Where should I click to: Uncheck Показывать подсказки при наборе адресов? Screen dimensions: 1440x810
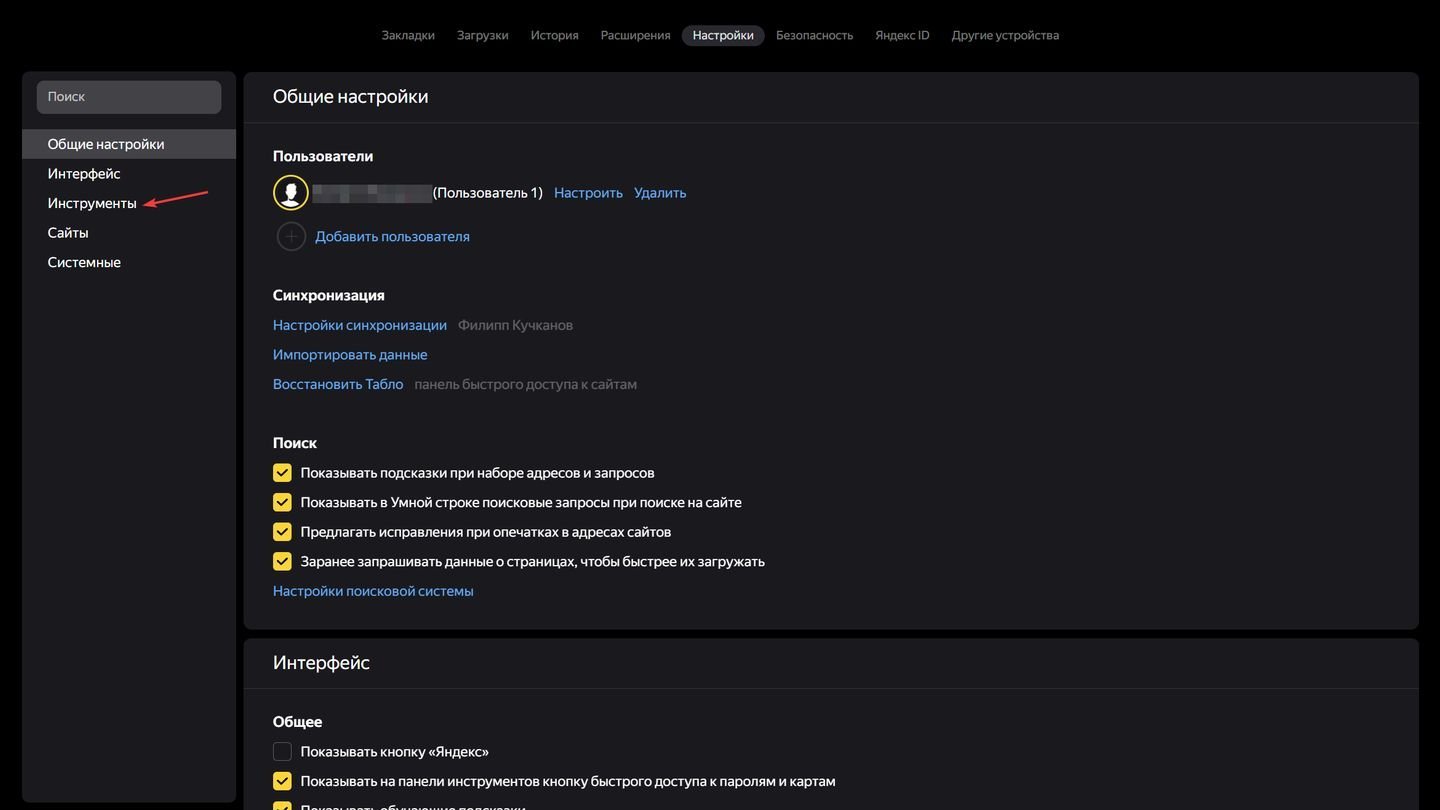(282, 473)
